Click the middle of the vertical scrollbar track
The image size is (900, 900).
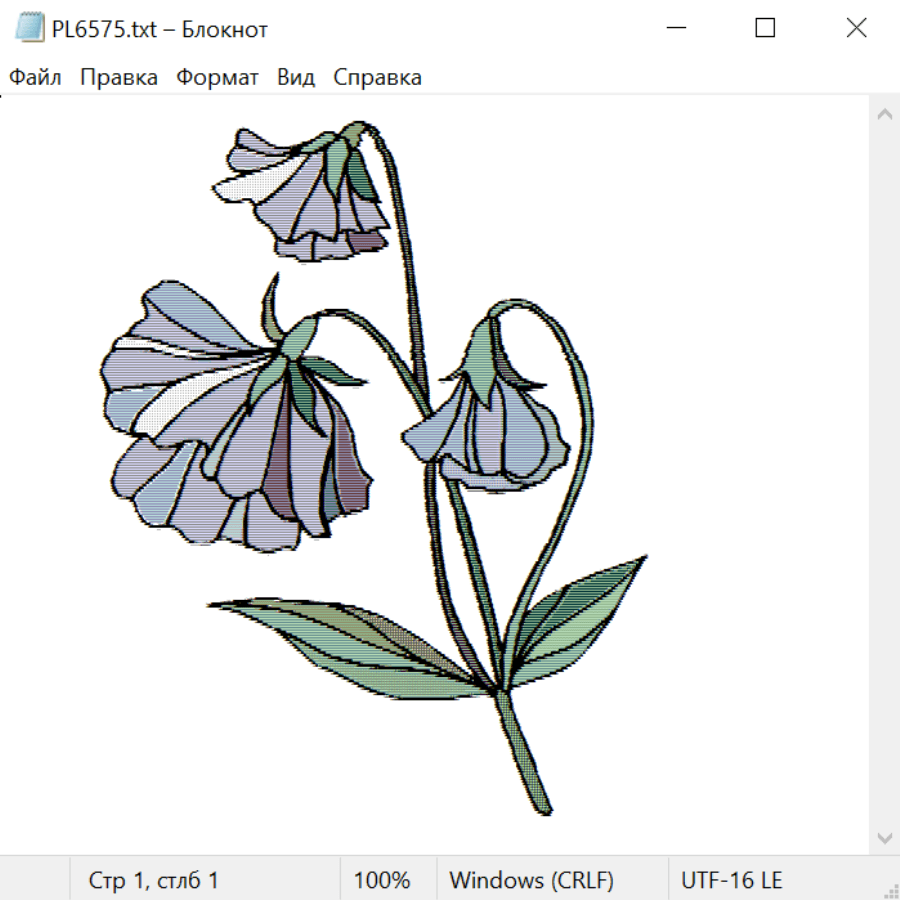click(x=884, y=476)
